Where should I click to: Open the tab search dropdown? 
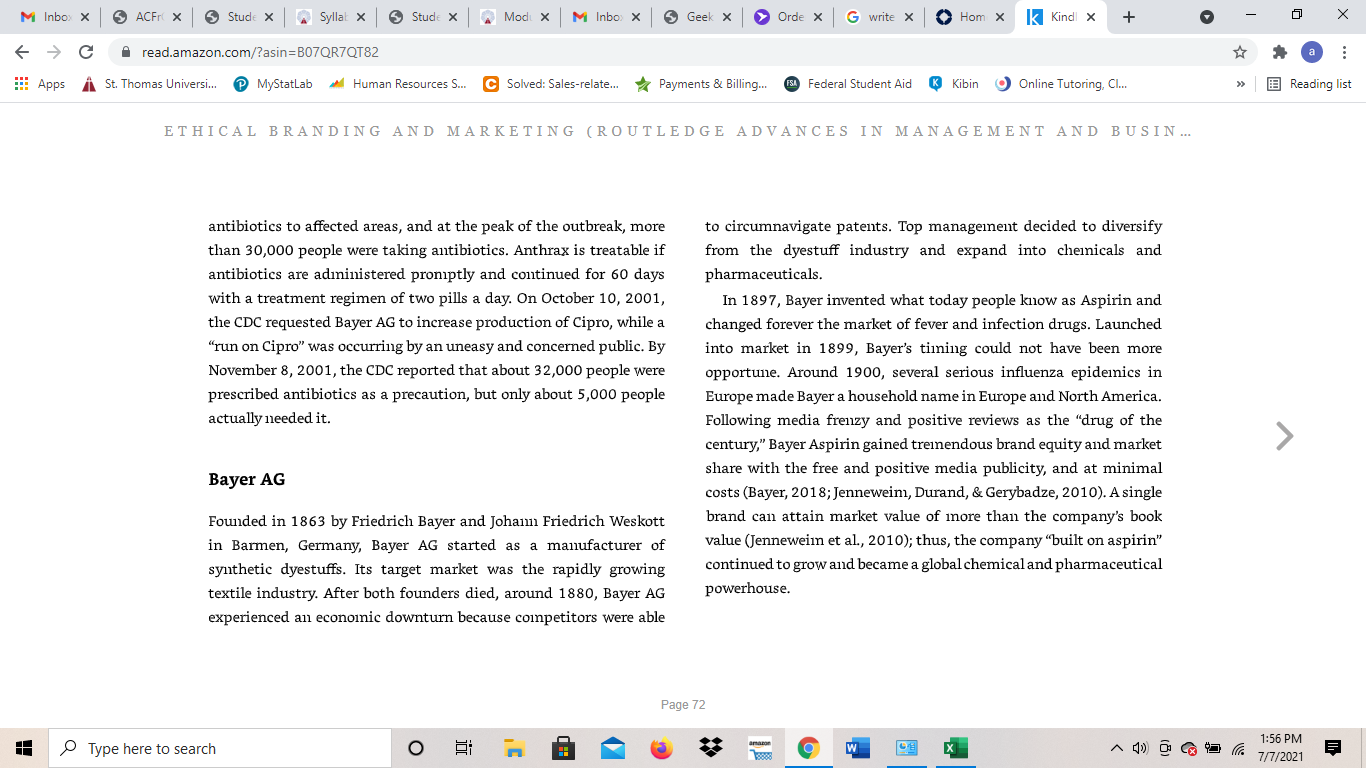click(x=1207, y=17)
